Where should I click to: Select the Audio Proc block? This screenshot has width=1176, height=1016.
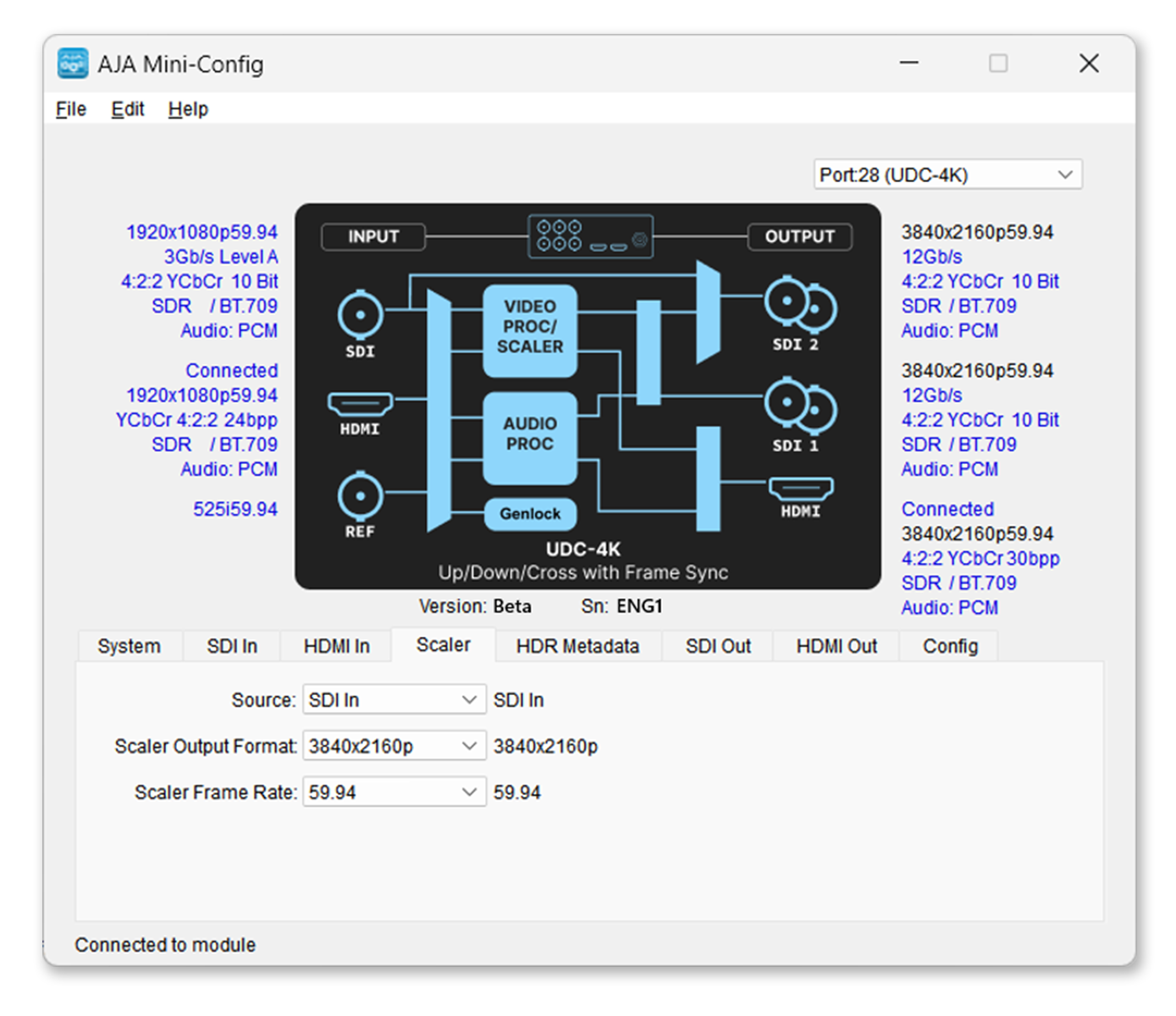[x=530, y=434]
